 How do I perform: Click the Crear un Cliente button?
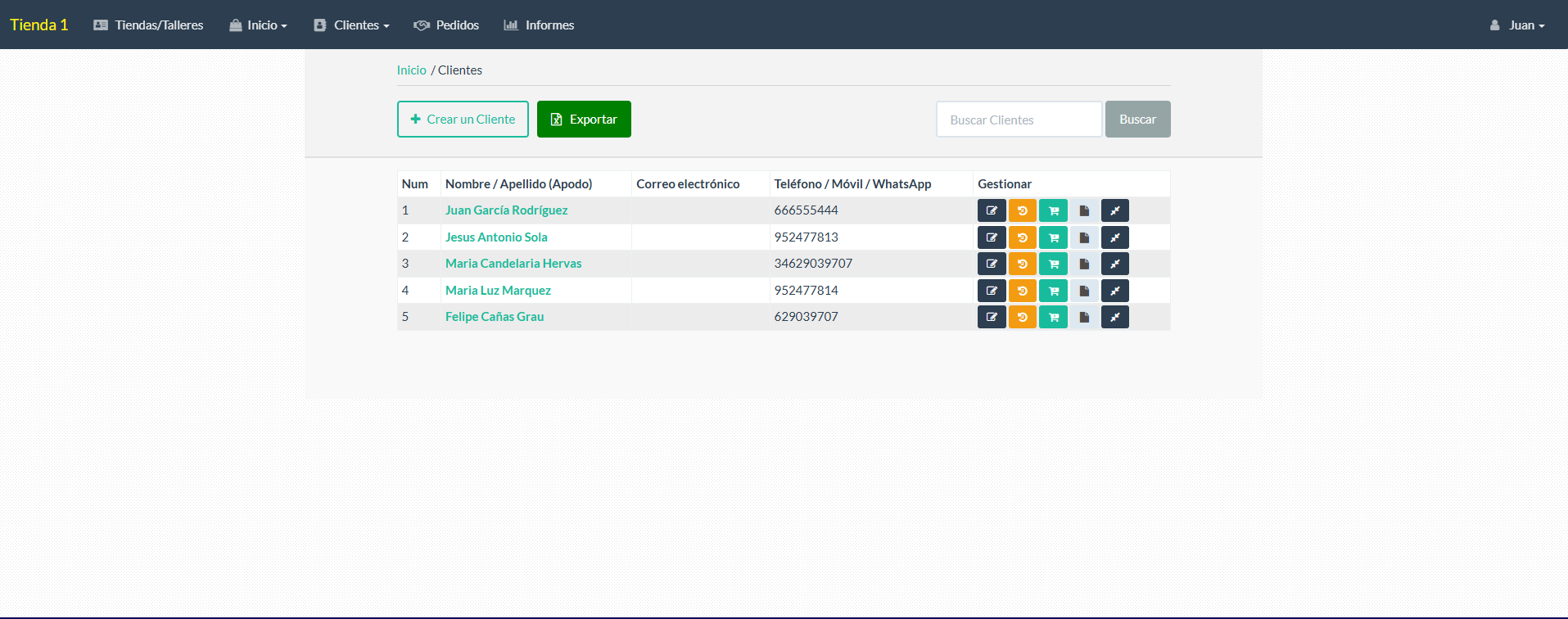463,120
